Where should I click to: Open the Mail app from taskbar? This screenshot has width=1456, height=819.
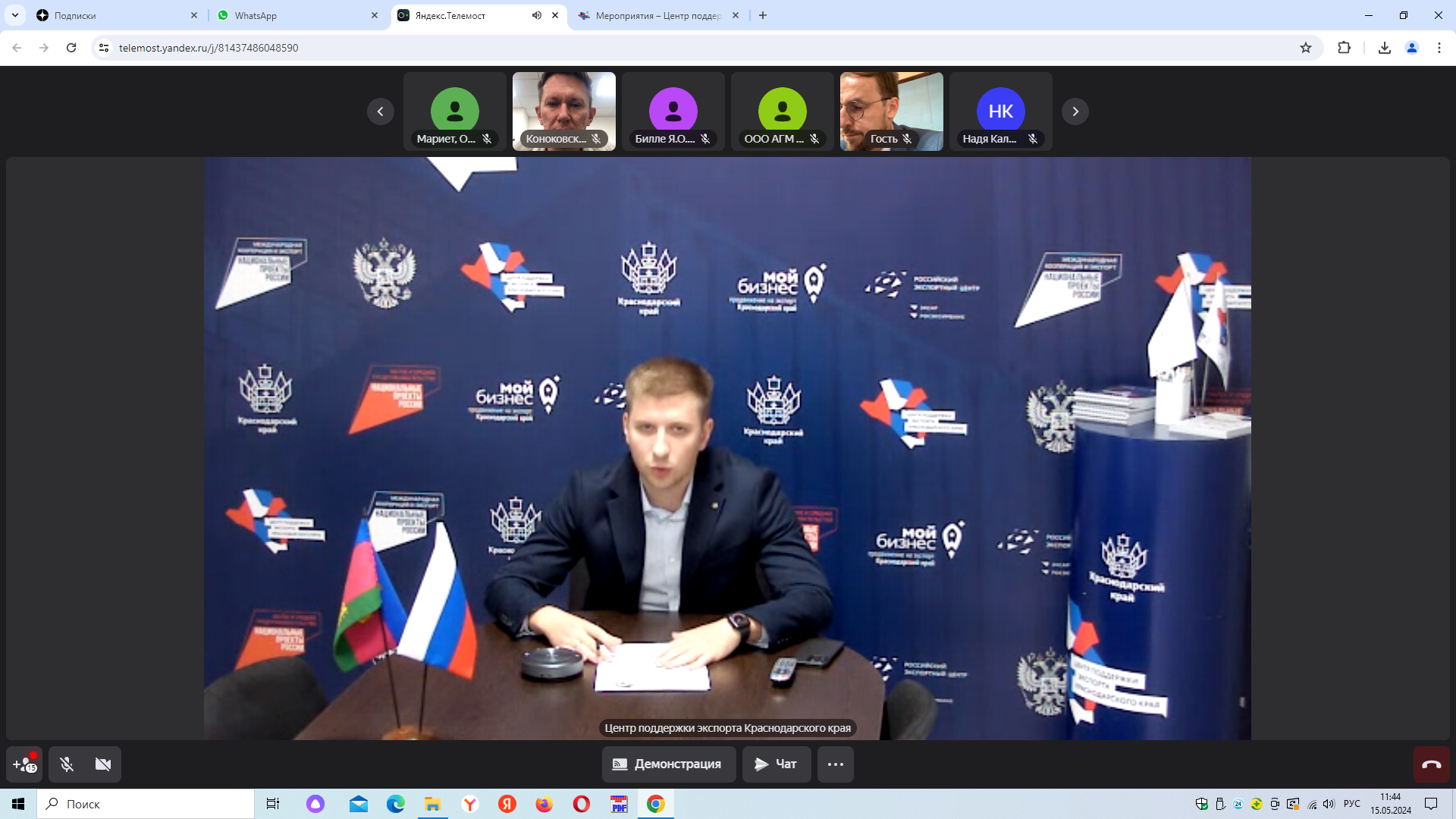[359, 804]
